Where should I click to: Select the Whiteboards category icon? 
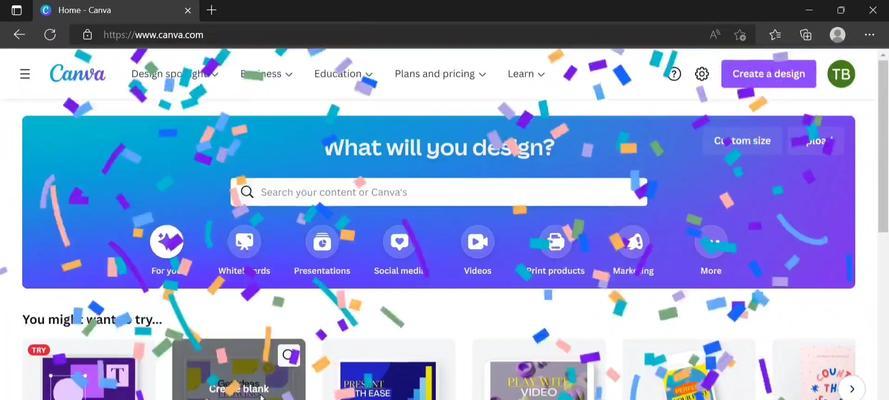click(x=244, y=242)
